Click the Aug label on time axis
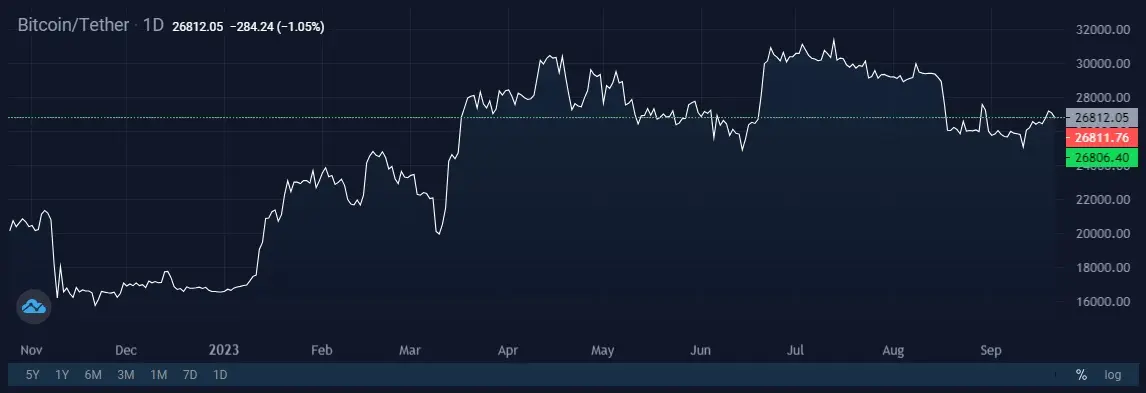The width and height of the screenshot is (1146, 393). [x=893, y=350]
